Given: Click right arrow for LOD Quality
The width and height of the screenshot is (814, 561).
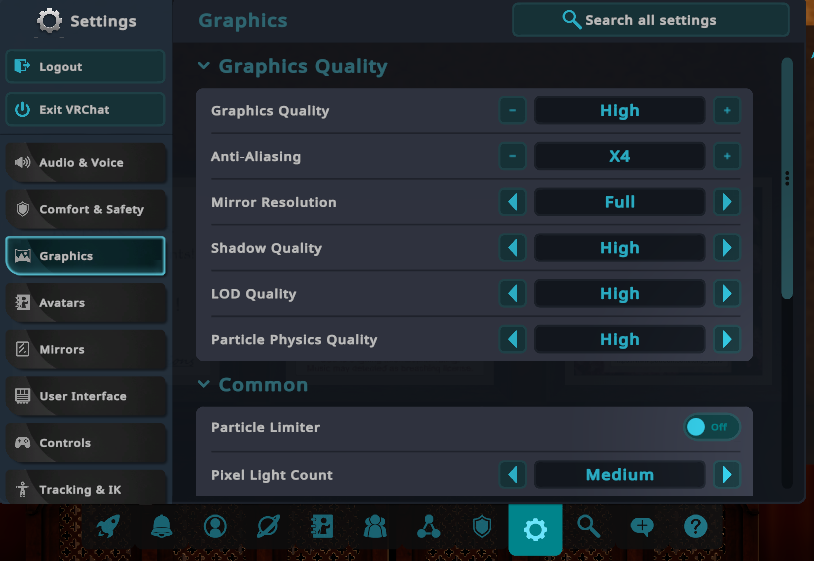Looking at the screenshot, I should (x=727, y=294).
